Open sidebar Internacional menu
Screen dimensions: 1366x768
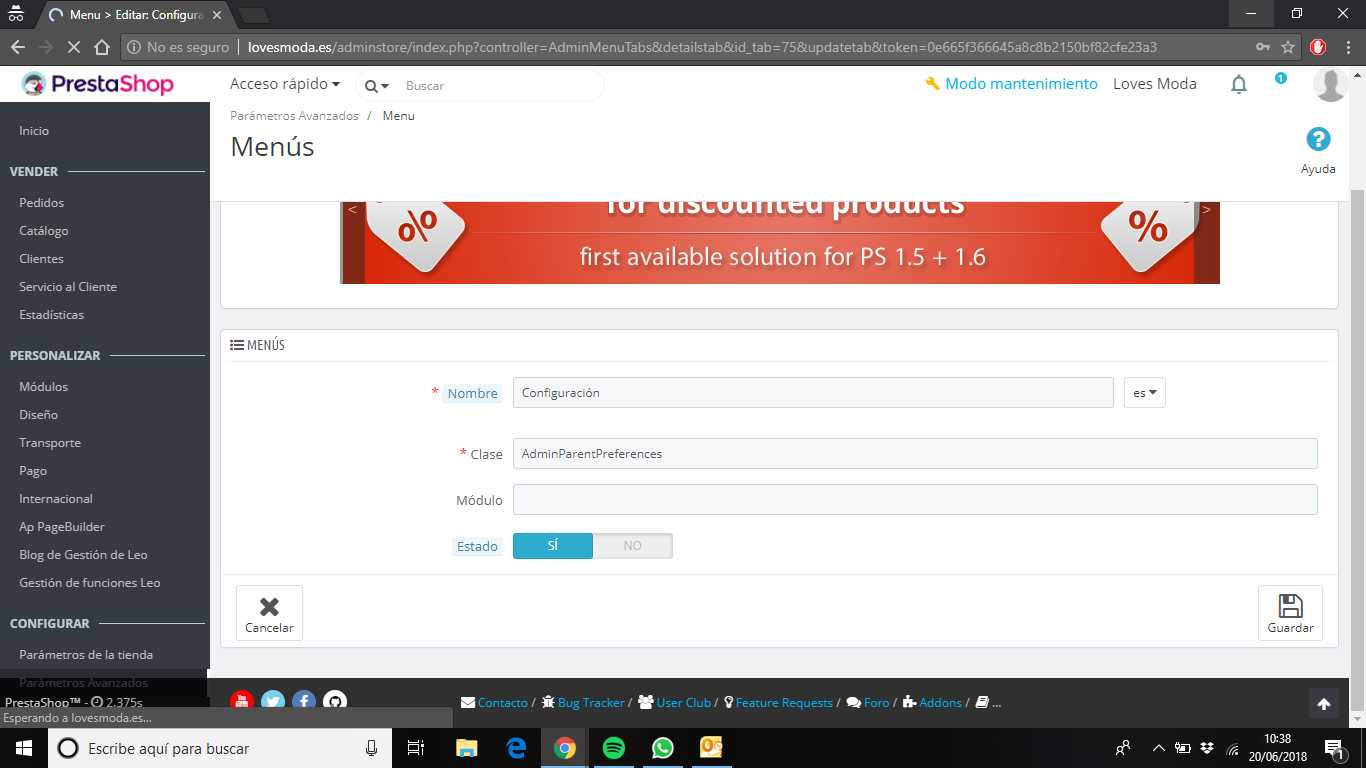tap(56, 499)
